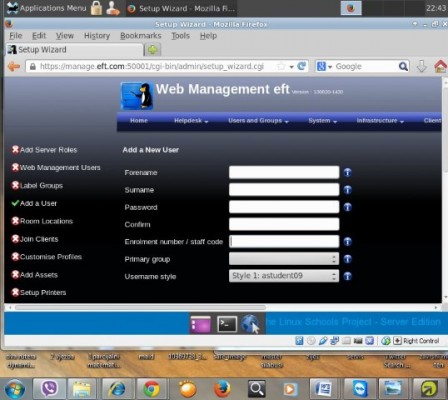Open the View menu
448x400 pixels.
click(65, 36)
